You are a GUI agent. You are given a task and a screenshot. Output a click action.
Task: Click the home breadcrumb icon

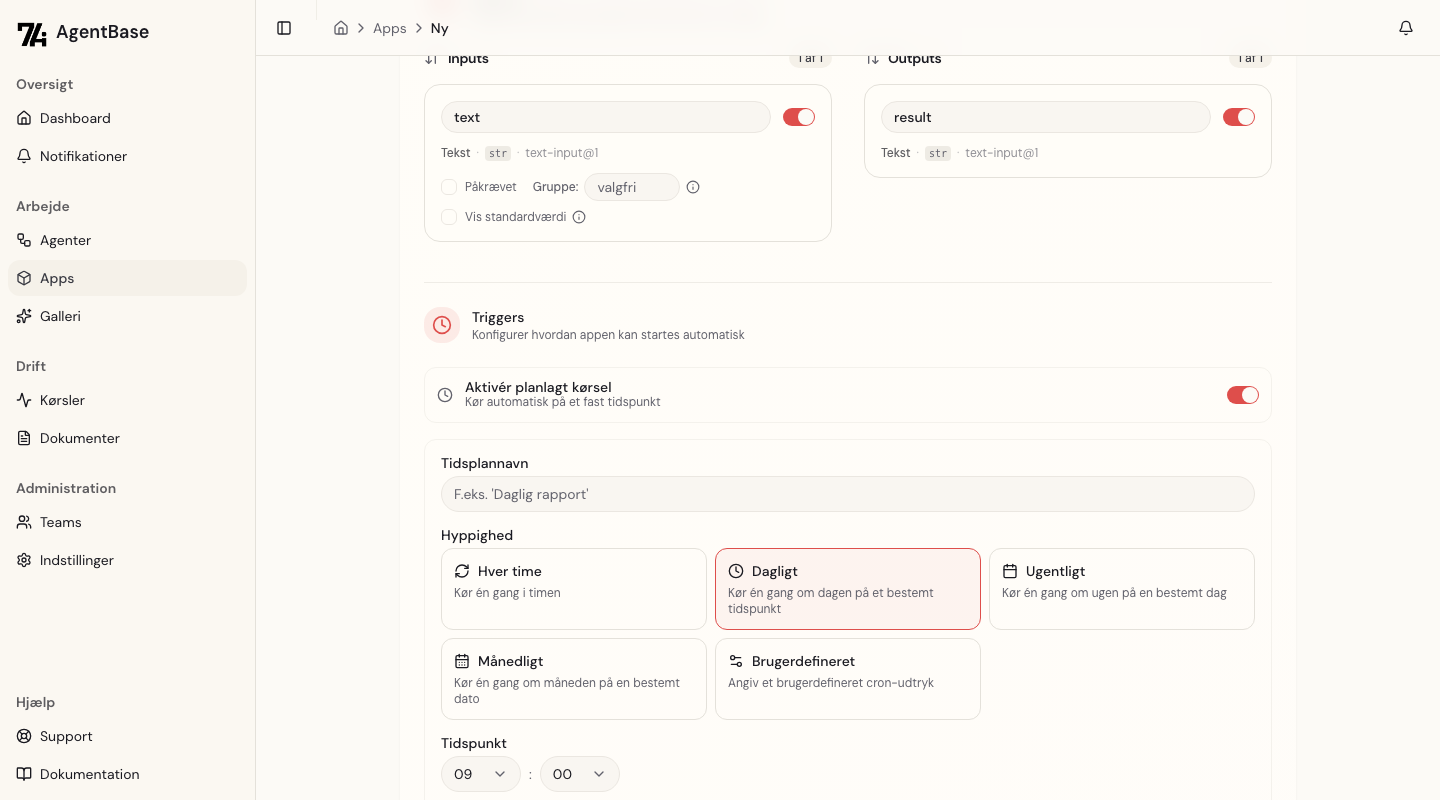coord(341,28)
